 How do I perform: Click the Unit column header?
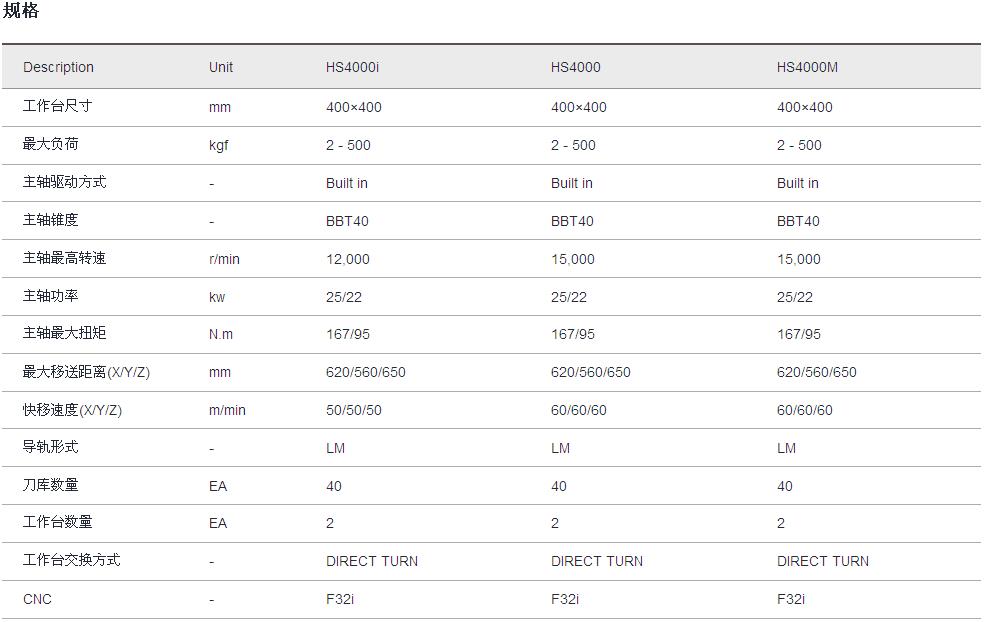221,67
